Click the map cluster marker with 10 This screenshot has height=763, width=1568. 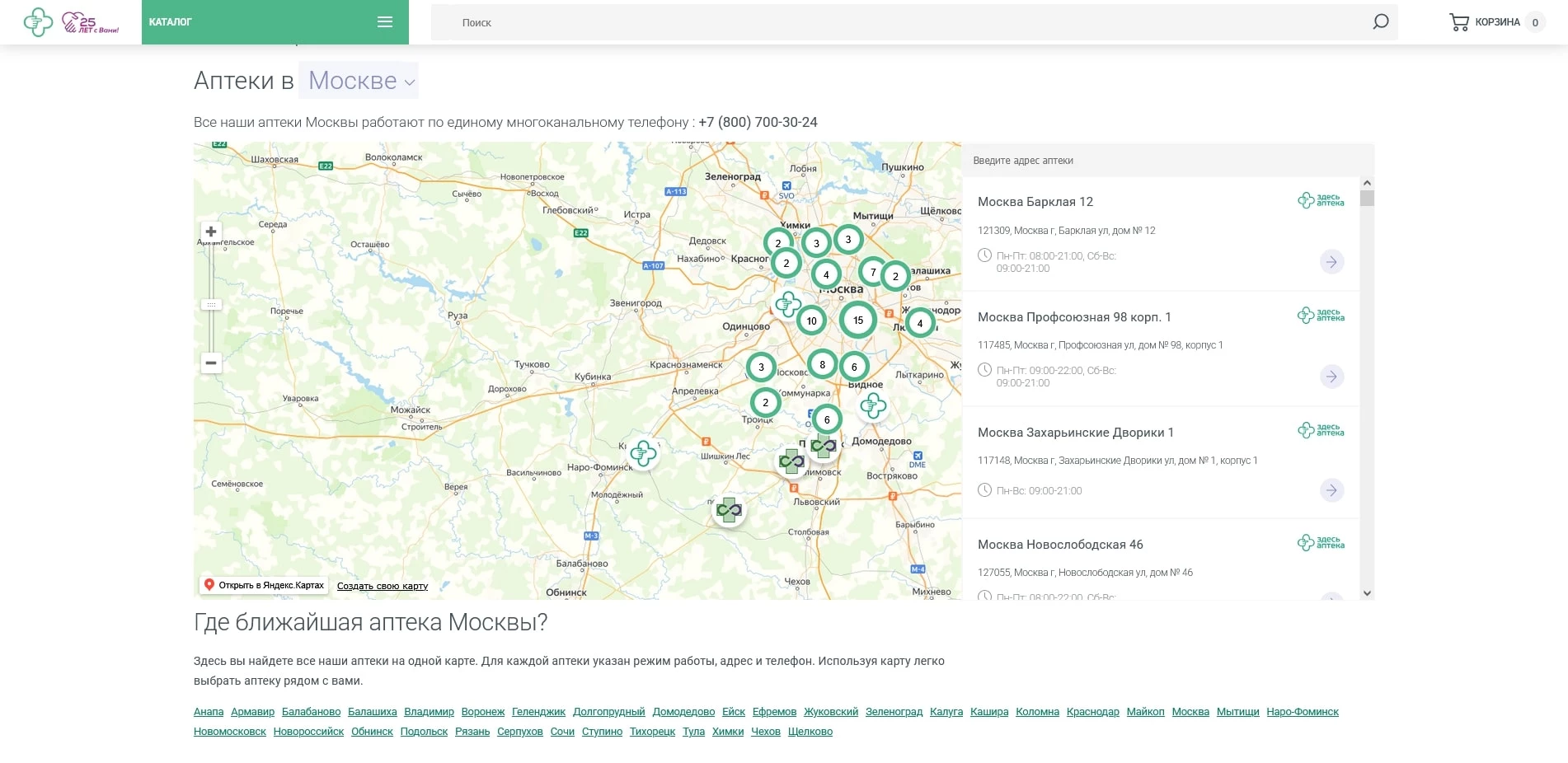coord(811,321)
